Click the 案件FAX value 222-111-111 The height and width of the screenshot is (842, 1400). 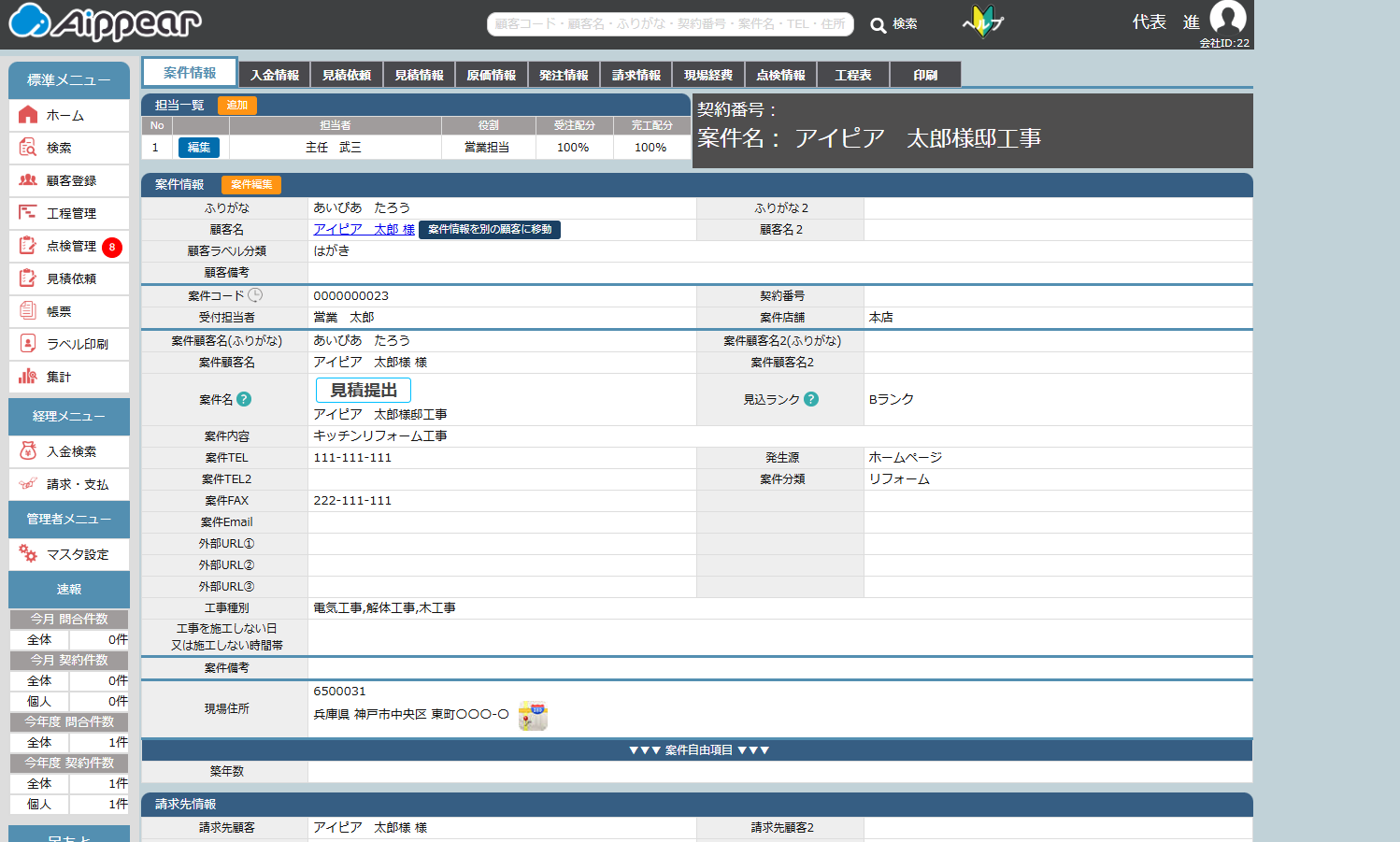(352, 501)
